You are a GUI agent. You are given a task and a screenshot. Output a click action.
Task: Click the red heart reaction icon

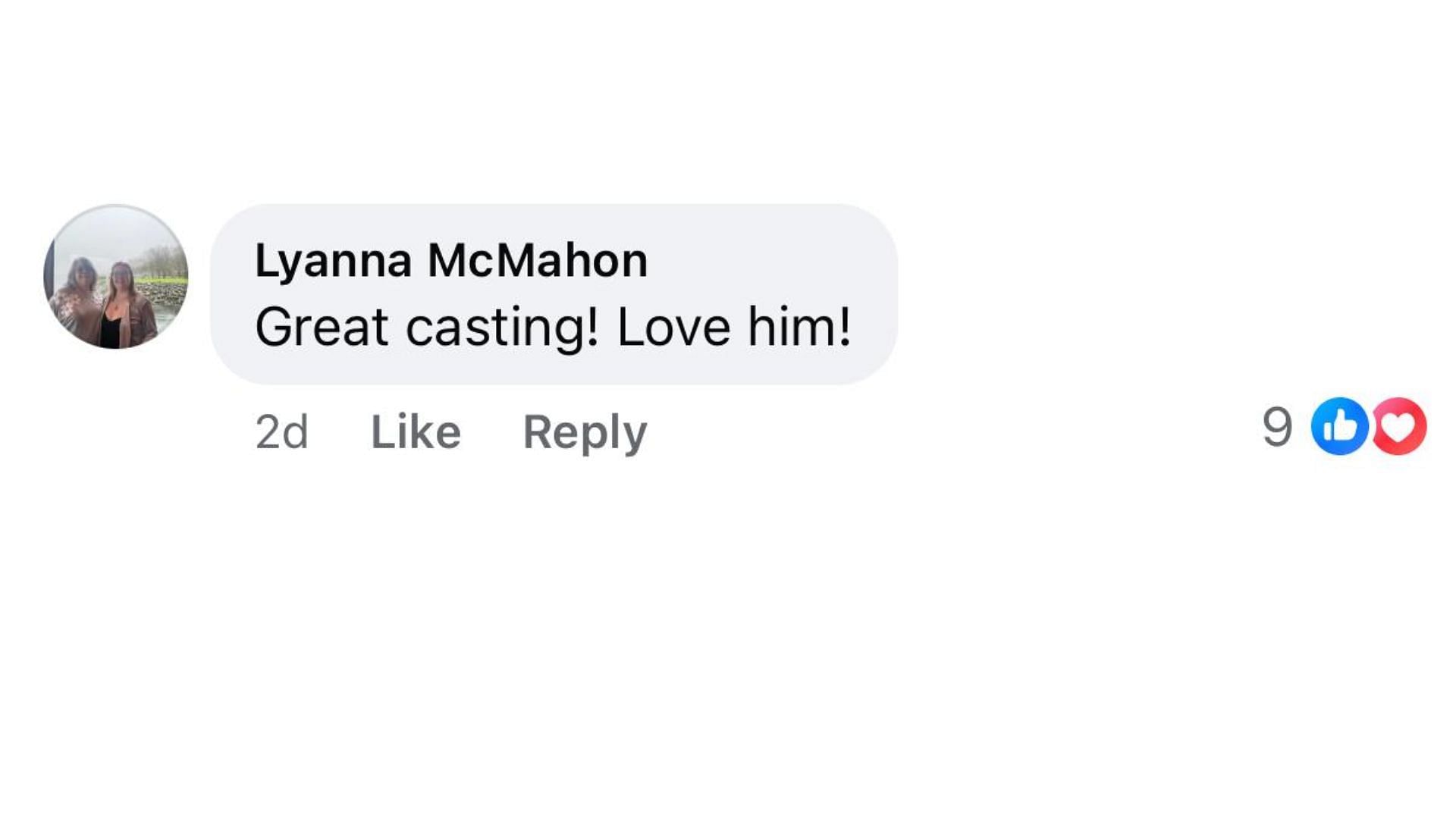tap(1401, 426)
